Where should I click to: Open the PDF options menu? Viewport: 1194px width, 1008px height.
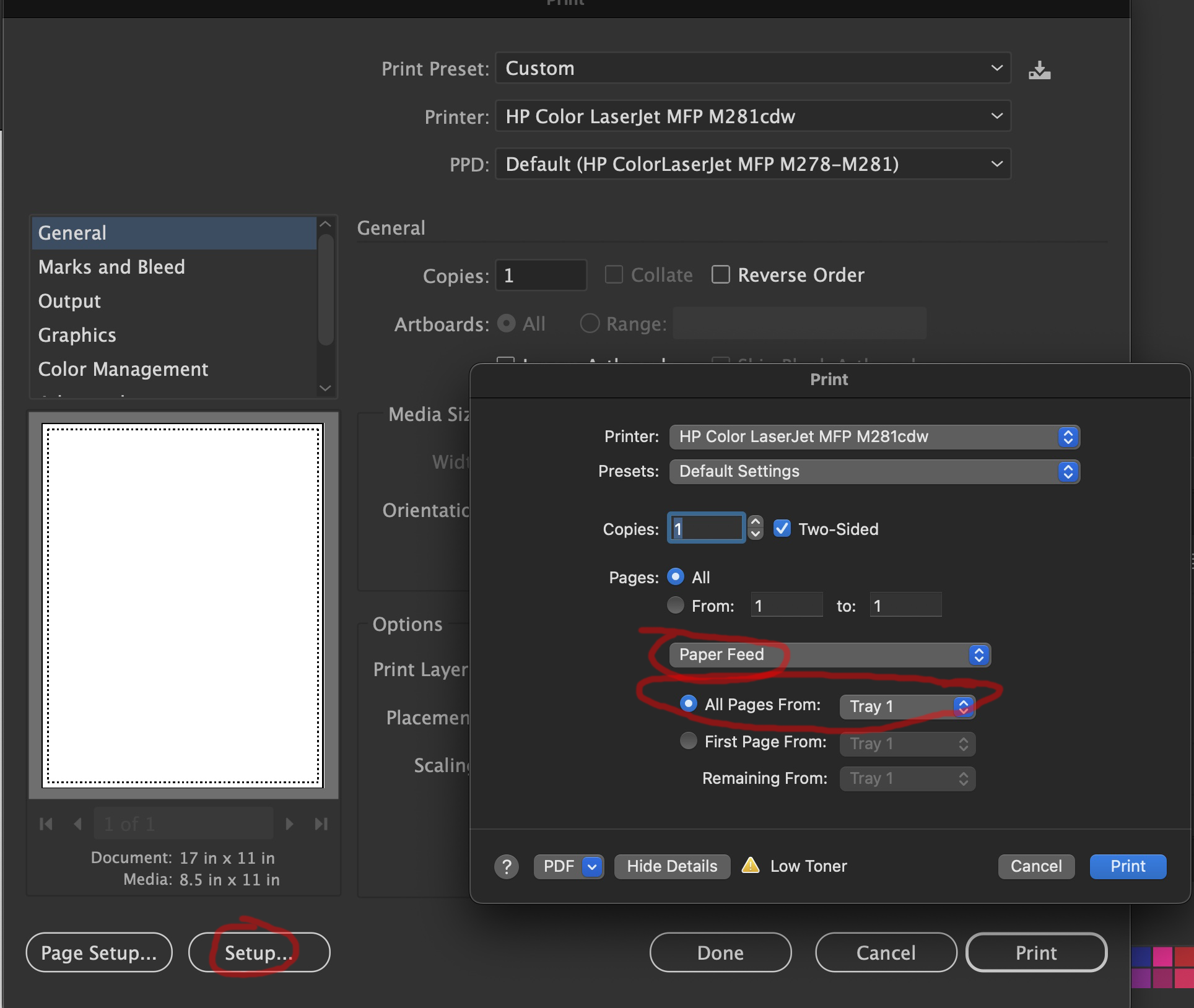591,866
